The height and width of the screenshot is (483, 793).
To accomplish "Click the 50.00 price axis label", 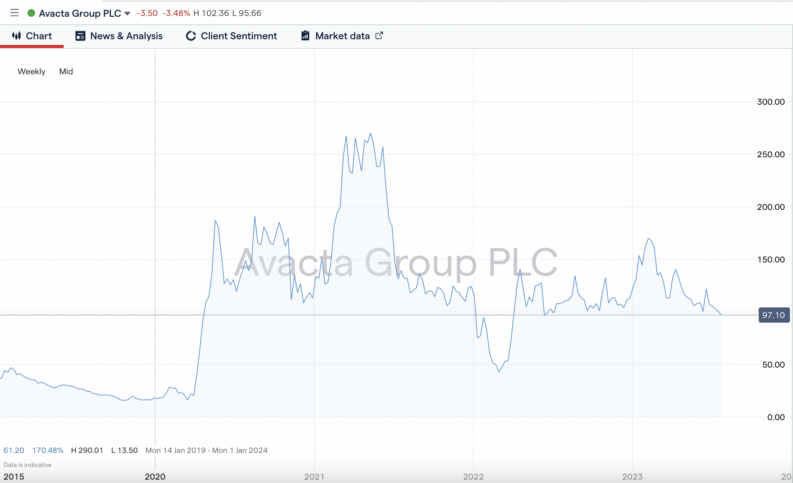I will (x=773, y=365).
